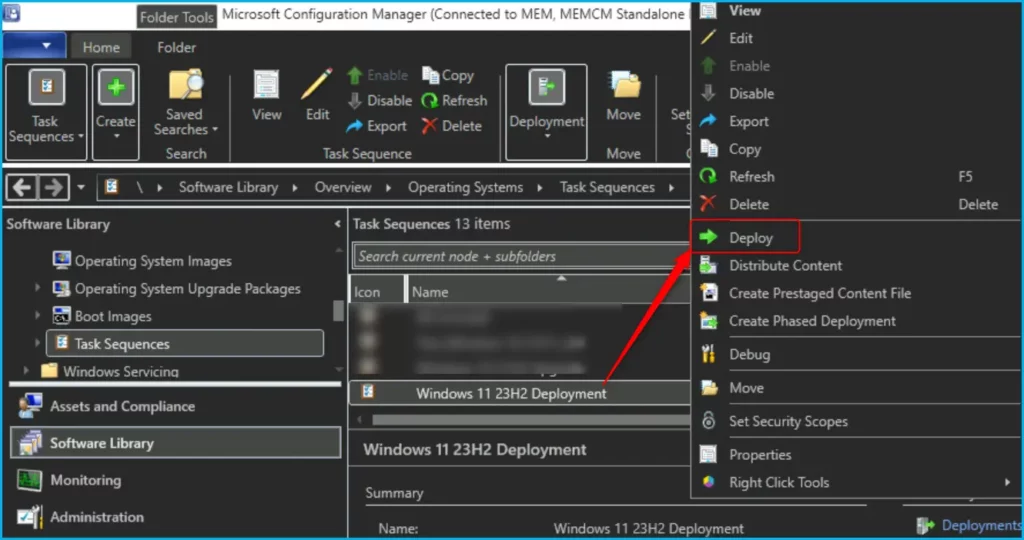Click the Search current node input field
Image resolution: width=1024 pixels, height=540 pixels.
[x=521, y=256]
